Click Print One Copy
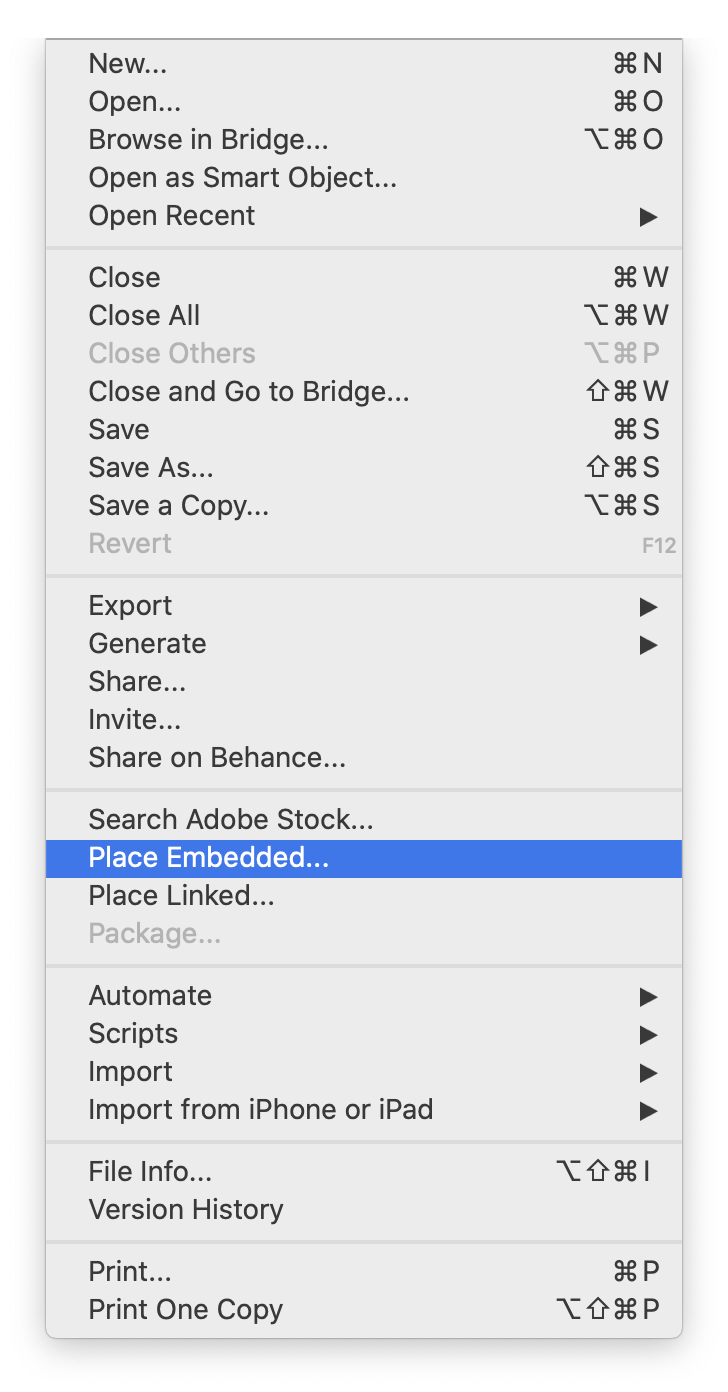Viewport: 728px width, 1392px height. click(x=364, y=1310)
